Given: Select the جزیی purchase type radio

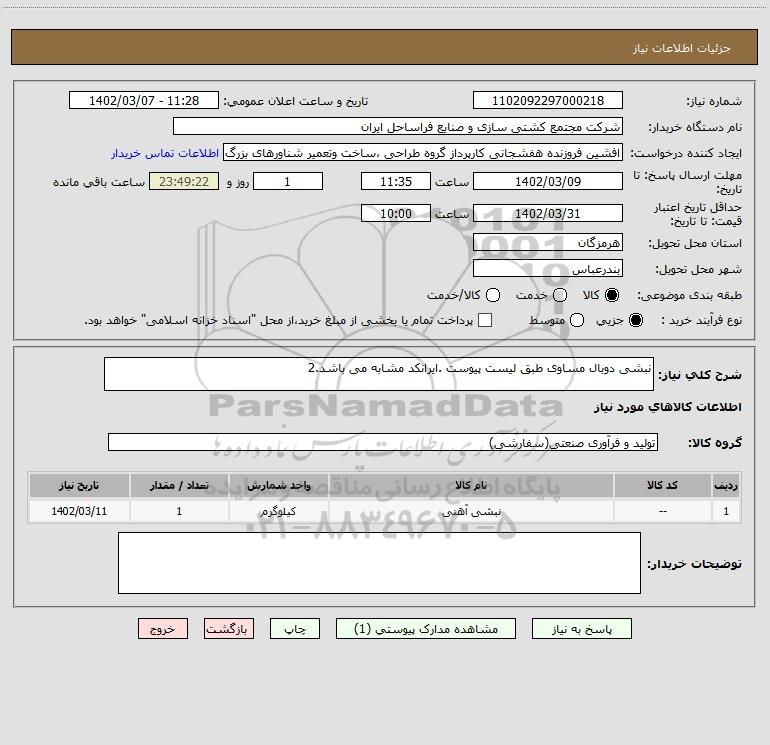Looking at the screenshot, I should pos(636,320).
